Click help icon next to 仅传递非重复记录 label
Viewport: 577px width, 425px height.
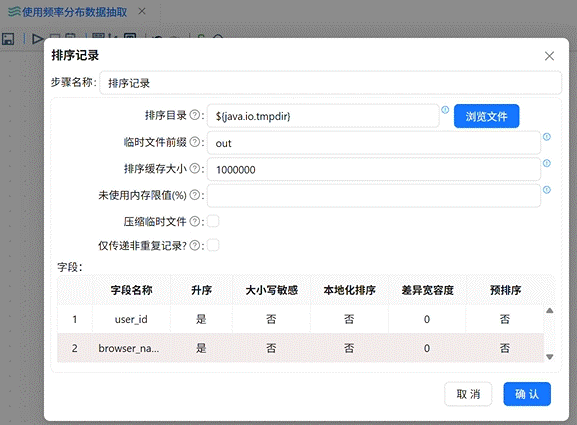pos(195,245)
